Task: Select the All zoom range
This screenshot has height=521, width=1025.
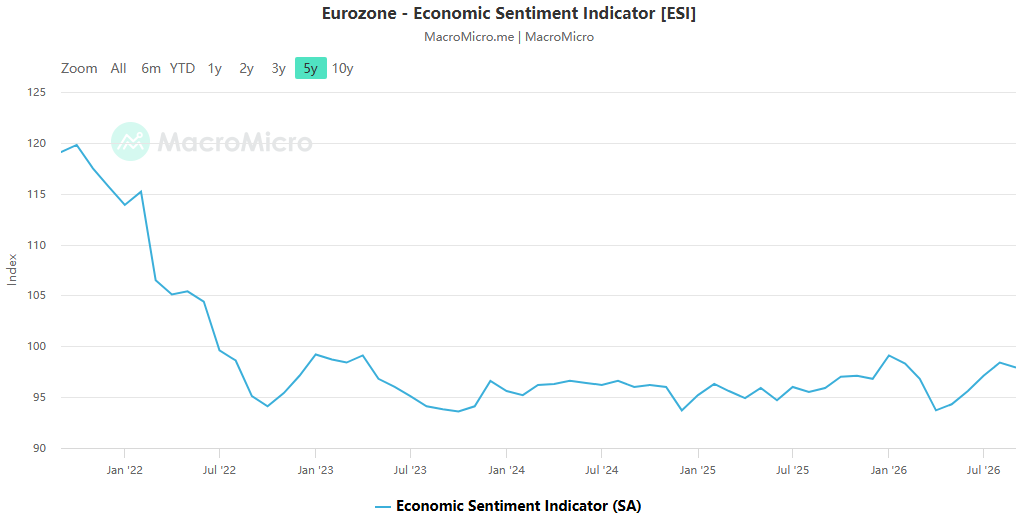Action: [118, 68]
